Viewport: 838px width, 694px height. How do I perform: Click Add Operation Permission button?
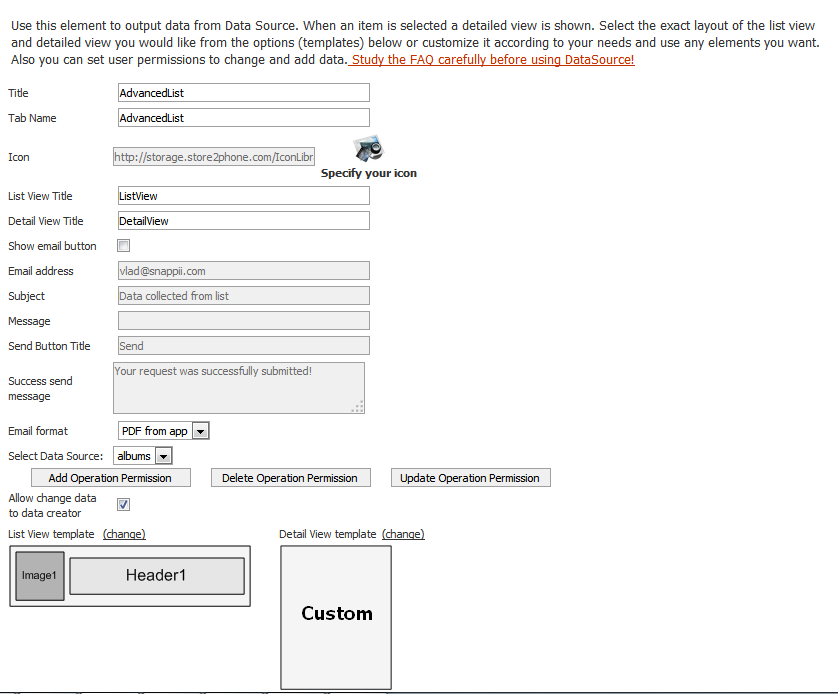tap(110, 478)
